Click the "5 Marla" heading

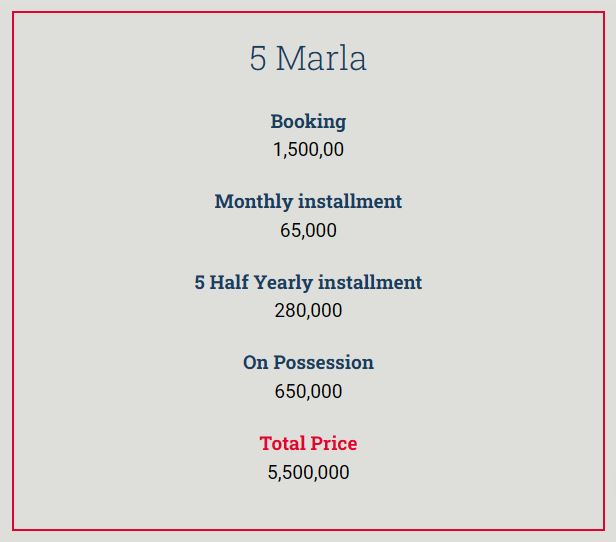pyautogui.click(x=308, y=58)
